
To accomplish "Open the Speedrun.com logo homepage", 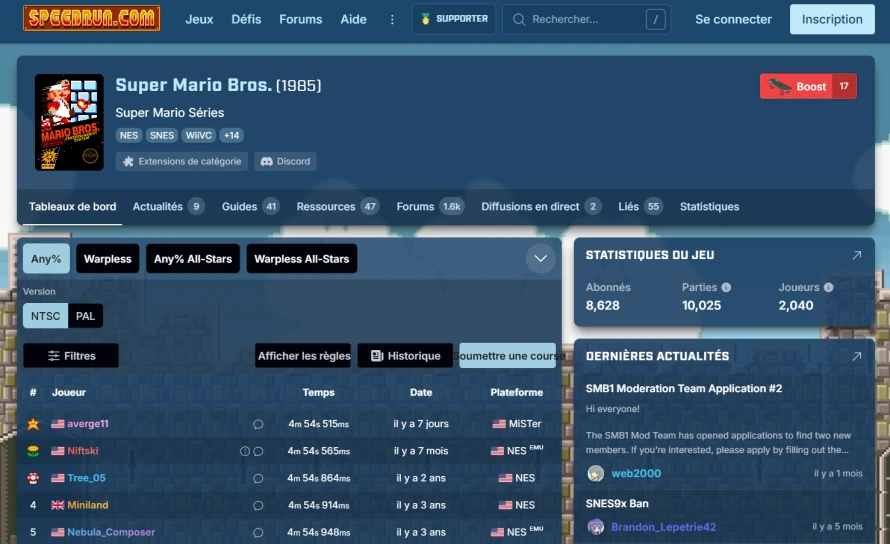I will (91, 18).
